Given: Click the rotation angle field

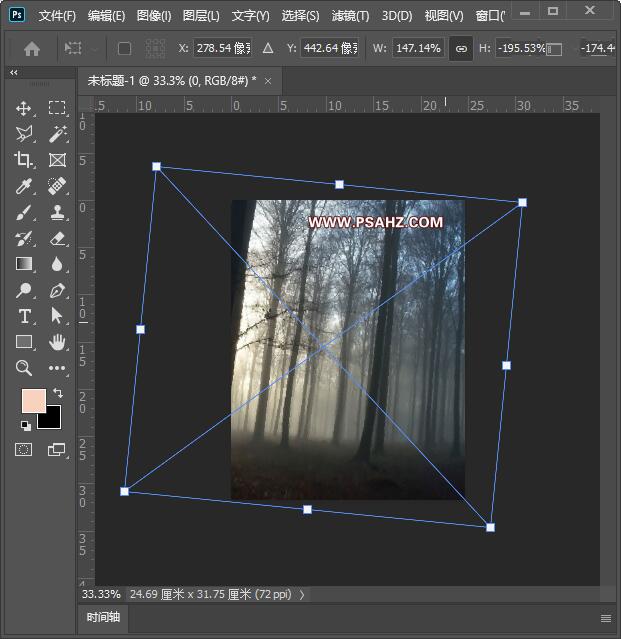Looking at the screenshot, I should (x=597, y=48).
